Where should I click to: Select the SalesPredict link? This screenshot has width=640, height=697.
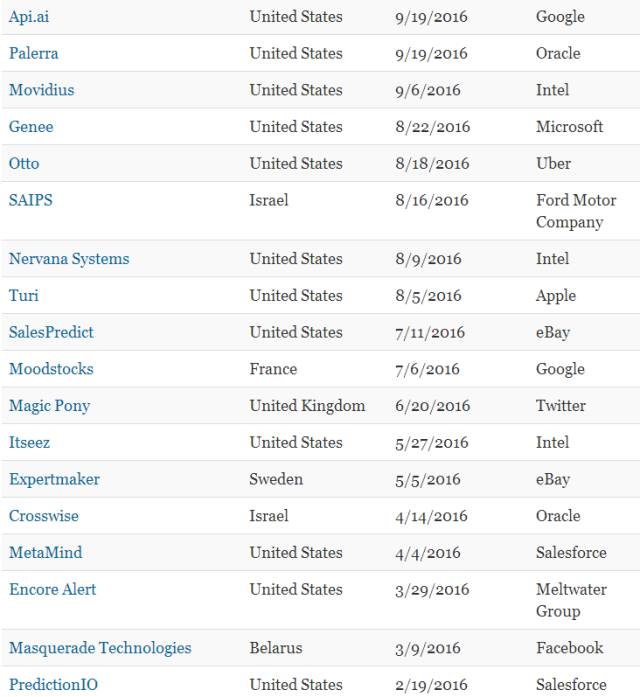(x=51, y=332)
